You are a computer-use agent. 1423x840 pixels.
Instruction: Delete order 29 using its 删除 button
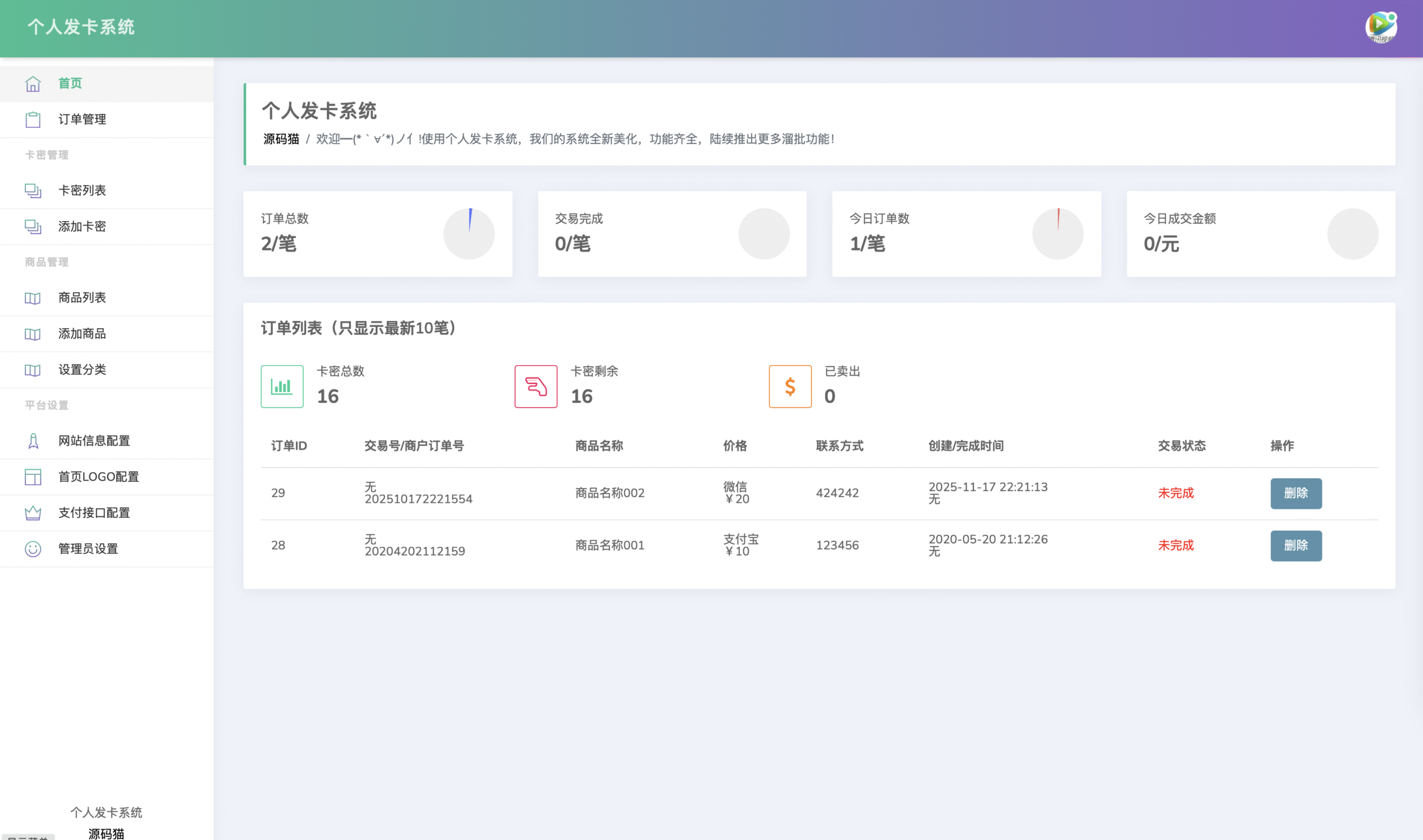(x=1296, y=493)
